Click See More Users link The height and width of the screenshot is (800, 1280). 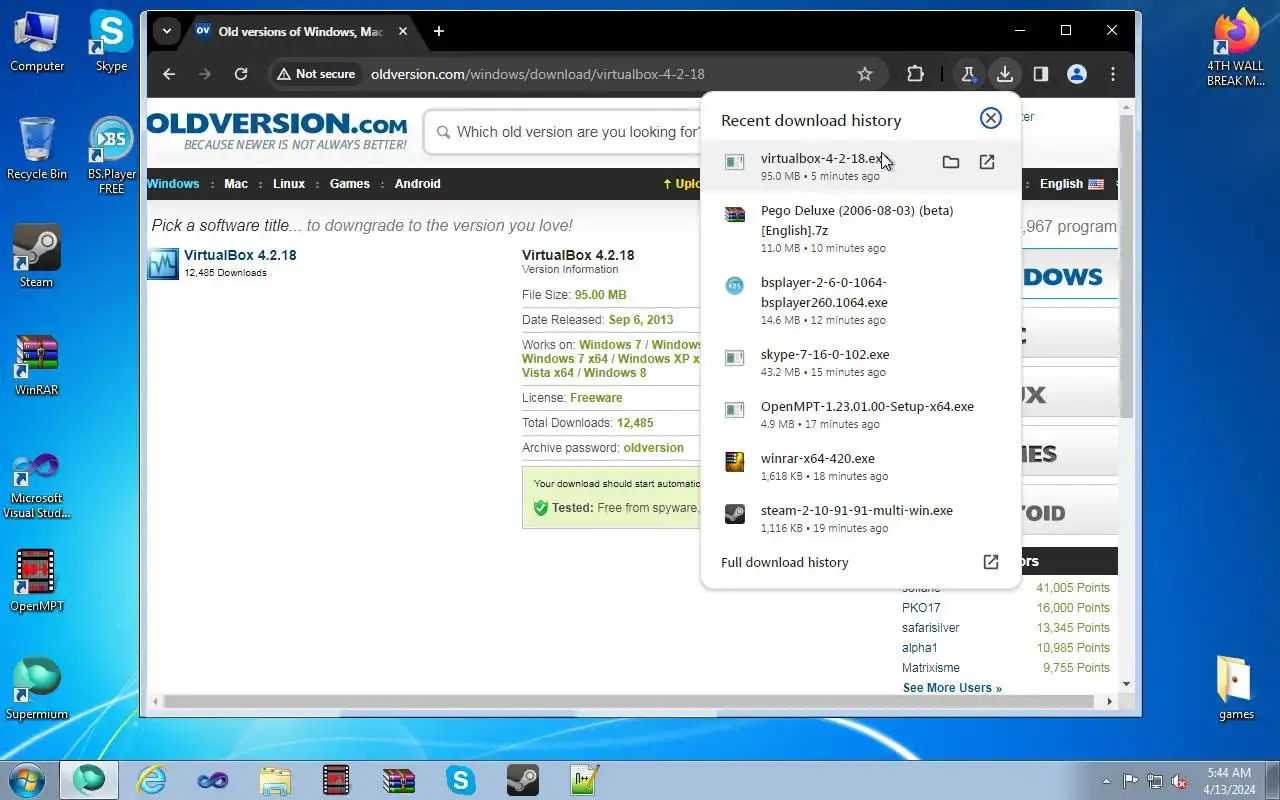tap(952, 688)
